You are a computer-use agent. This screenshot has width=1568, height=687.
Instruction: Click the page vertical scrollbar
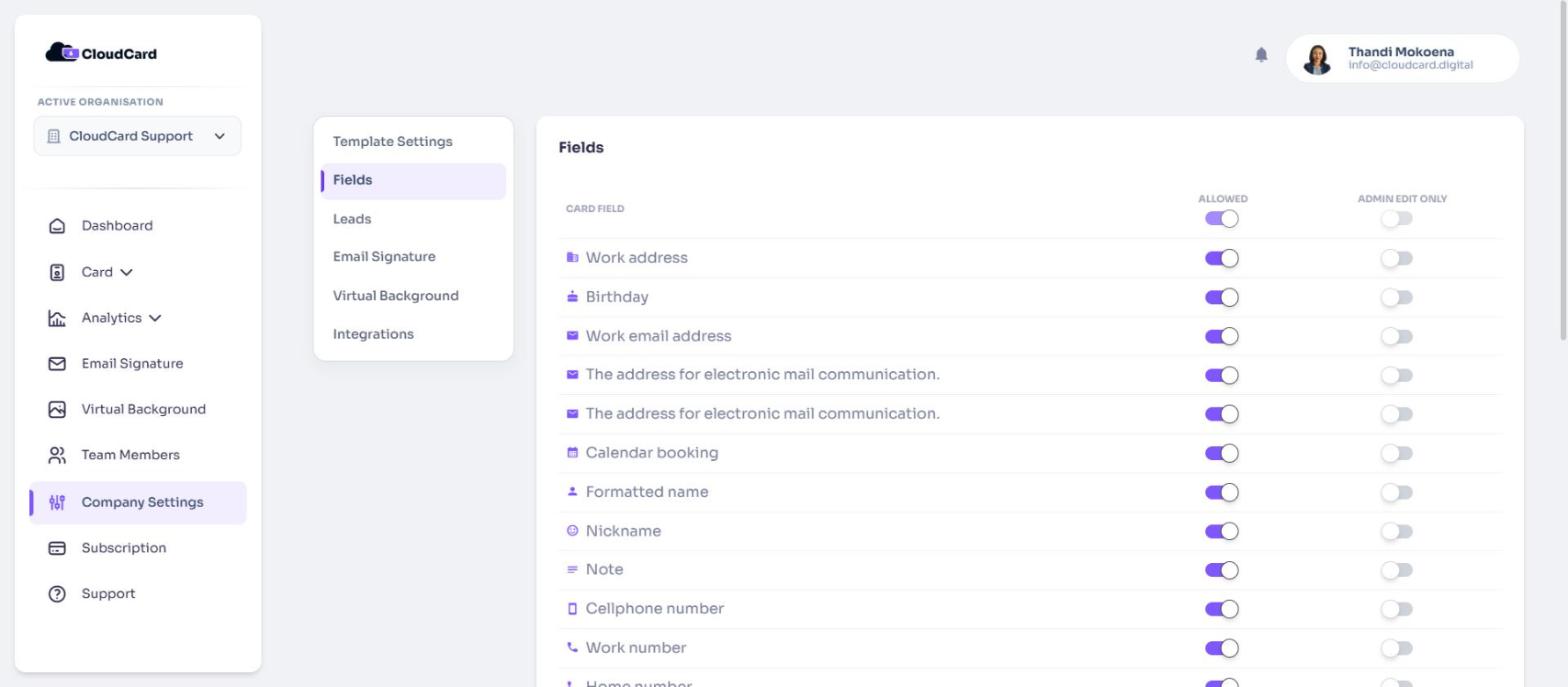point(1562,170)
